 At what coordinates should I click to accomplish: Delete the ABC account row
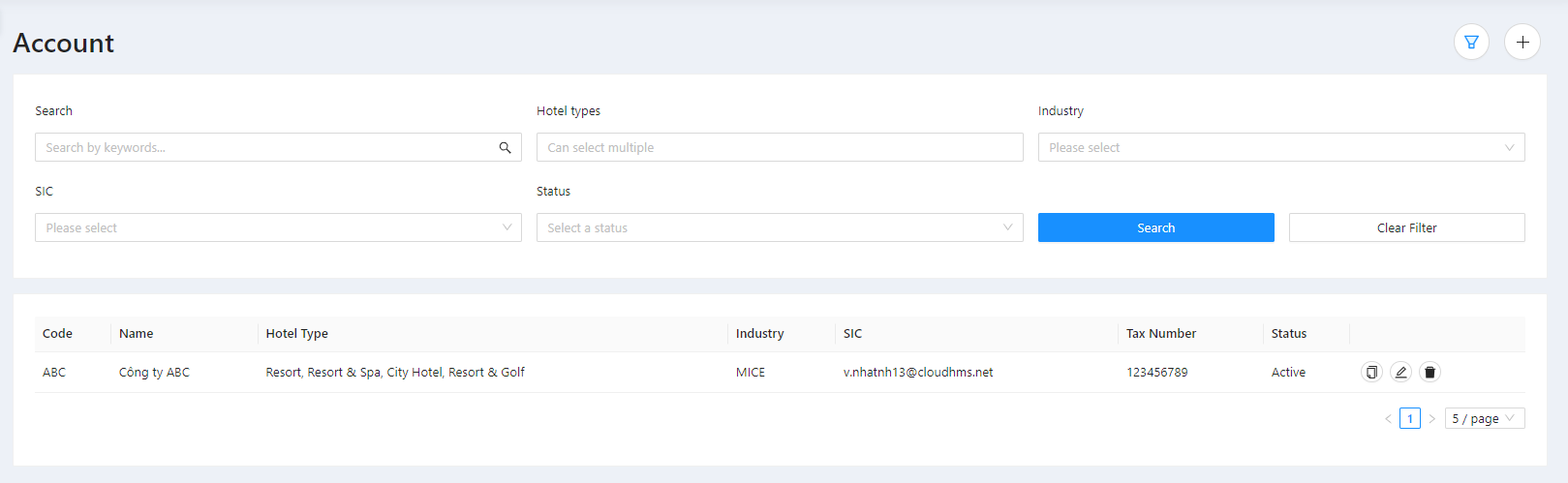click(1430, 372)
